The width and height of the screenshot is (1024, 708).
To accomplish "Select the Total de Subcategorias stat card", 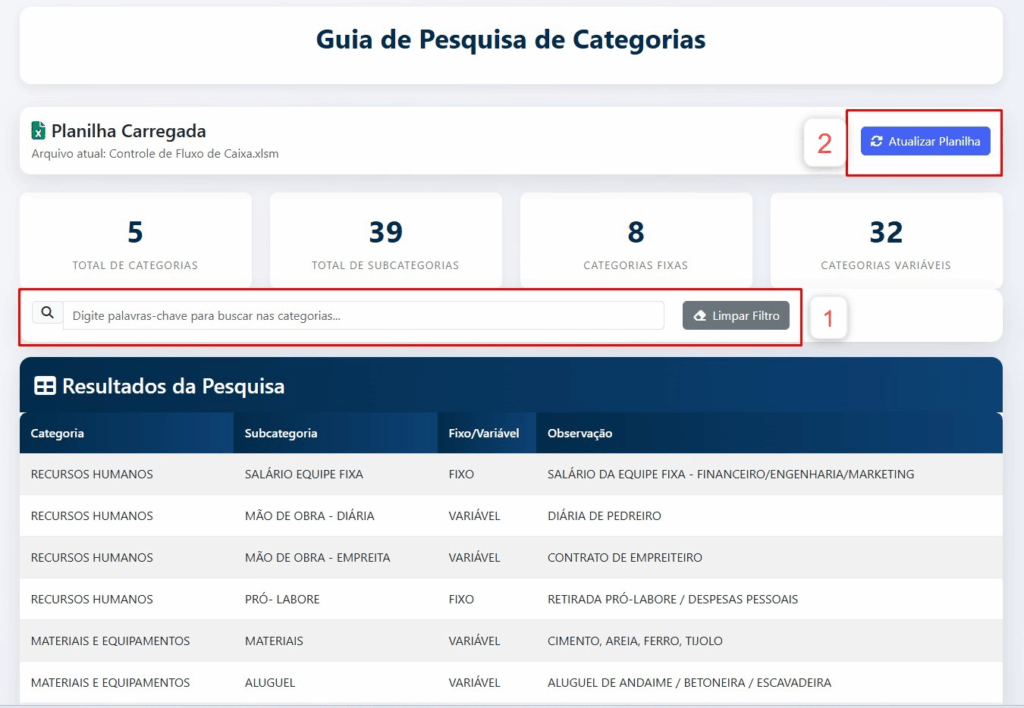I will pos(385,241).
